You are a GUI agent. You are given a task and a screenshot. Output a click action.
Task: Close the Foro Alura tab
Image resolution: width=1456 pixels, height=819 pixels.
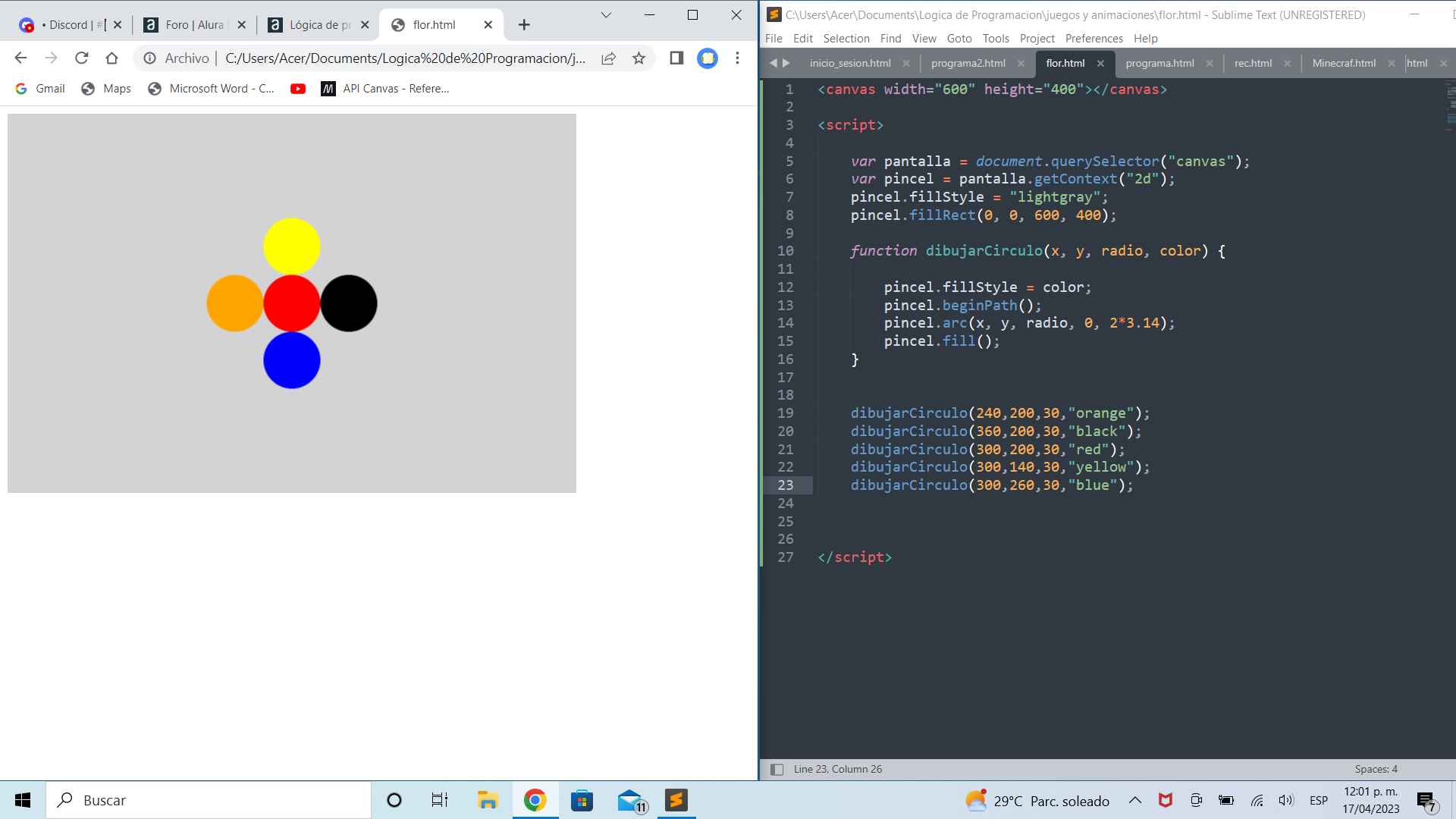(241, 25)
